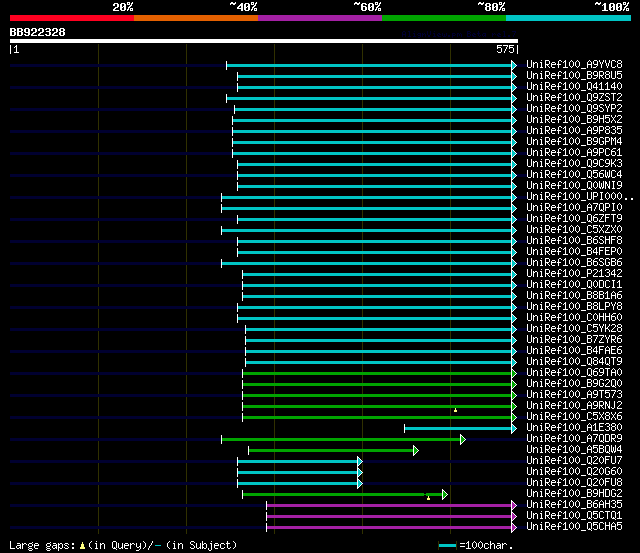Select hit label UniRef100_C5X8X6

click(x=574, y=417)
